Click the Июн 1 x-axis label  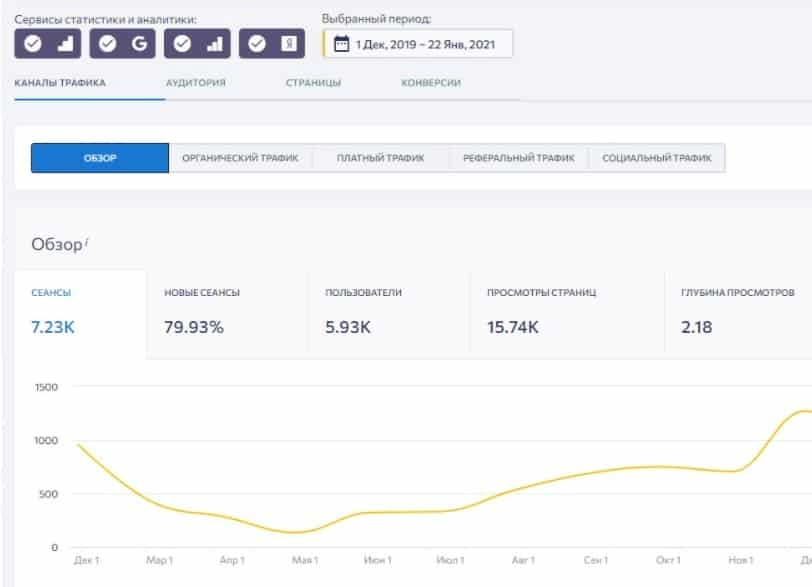click(378, 560)
